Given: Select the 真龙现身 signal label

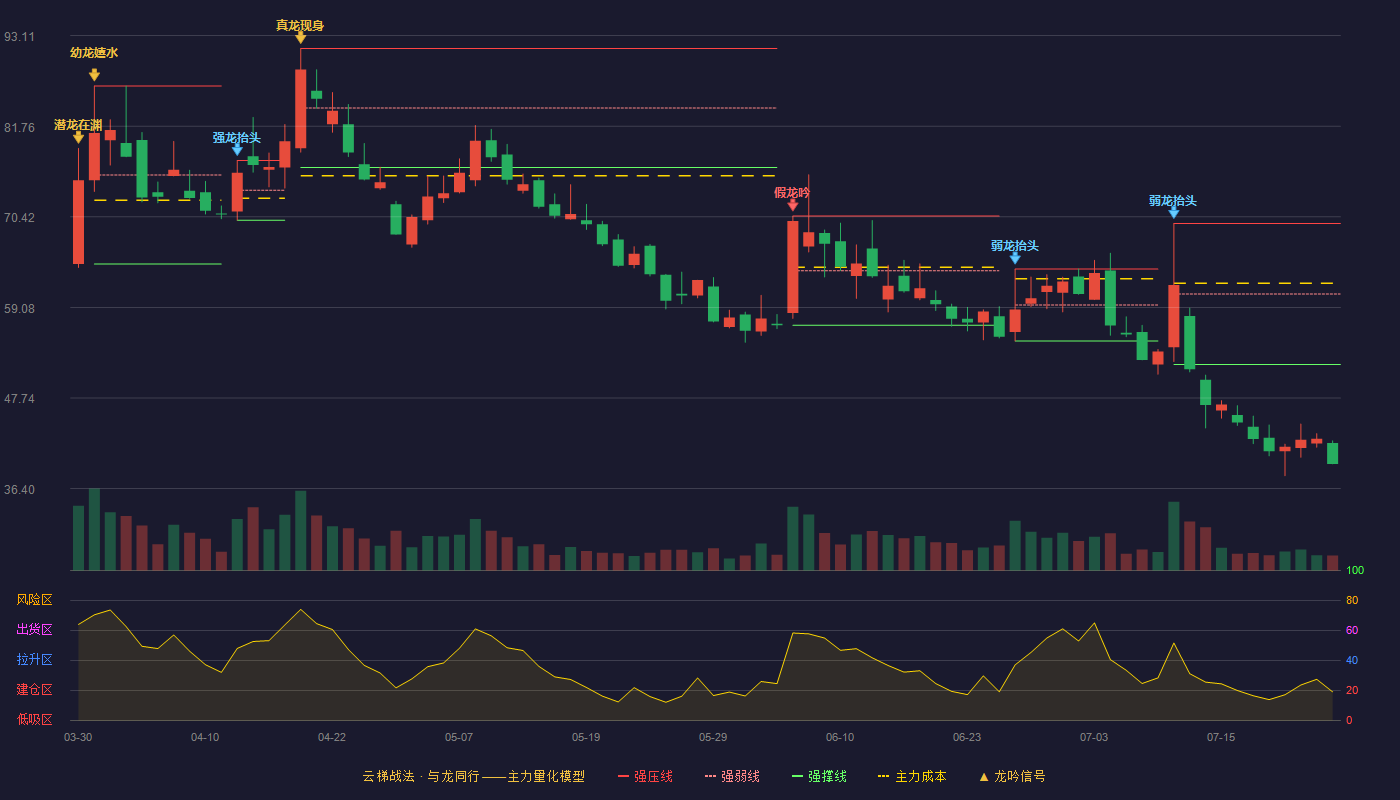Looking at the screenshot, I should pyautogui.click(x=300, y=25).
